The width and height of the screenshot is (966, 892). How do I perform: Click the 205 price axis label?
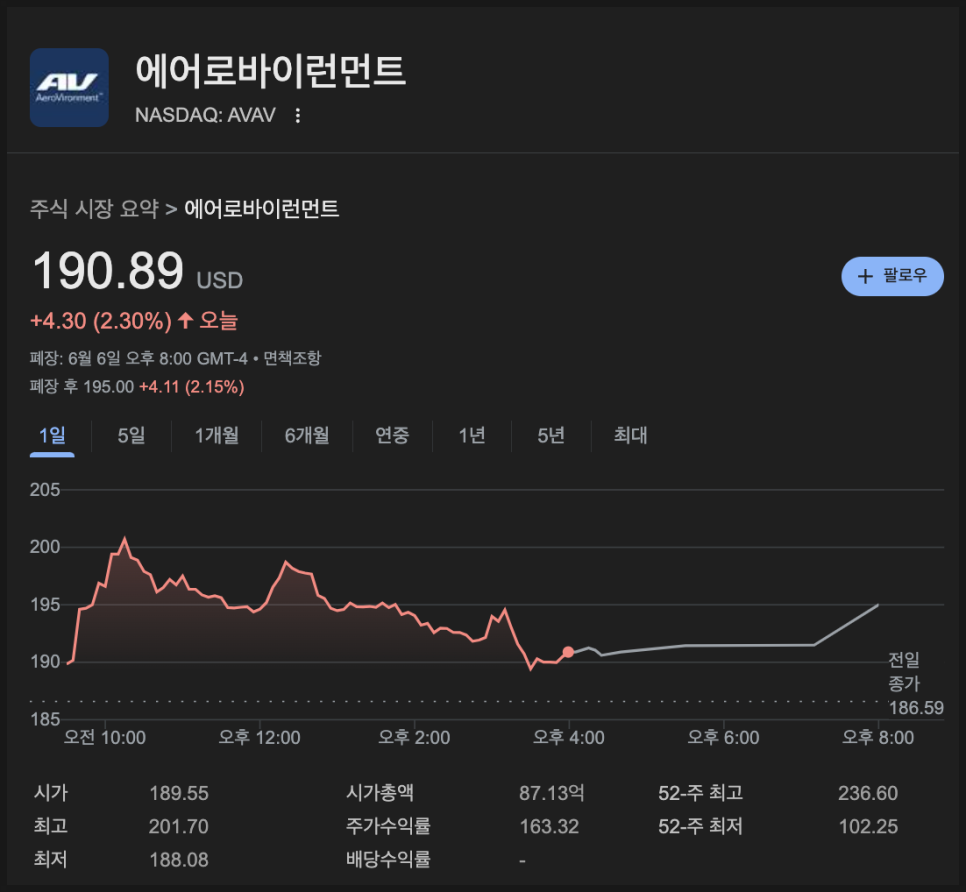(45, 490)
